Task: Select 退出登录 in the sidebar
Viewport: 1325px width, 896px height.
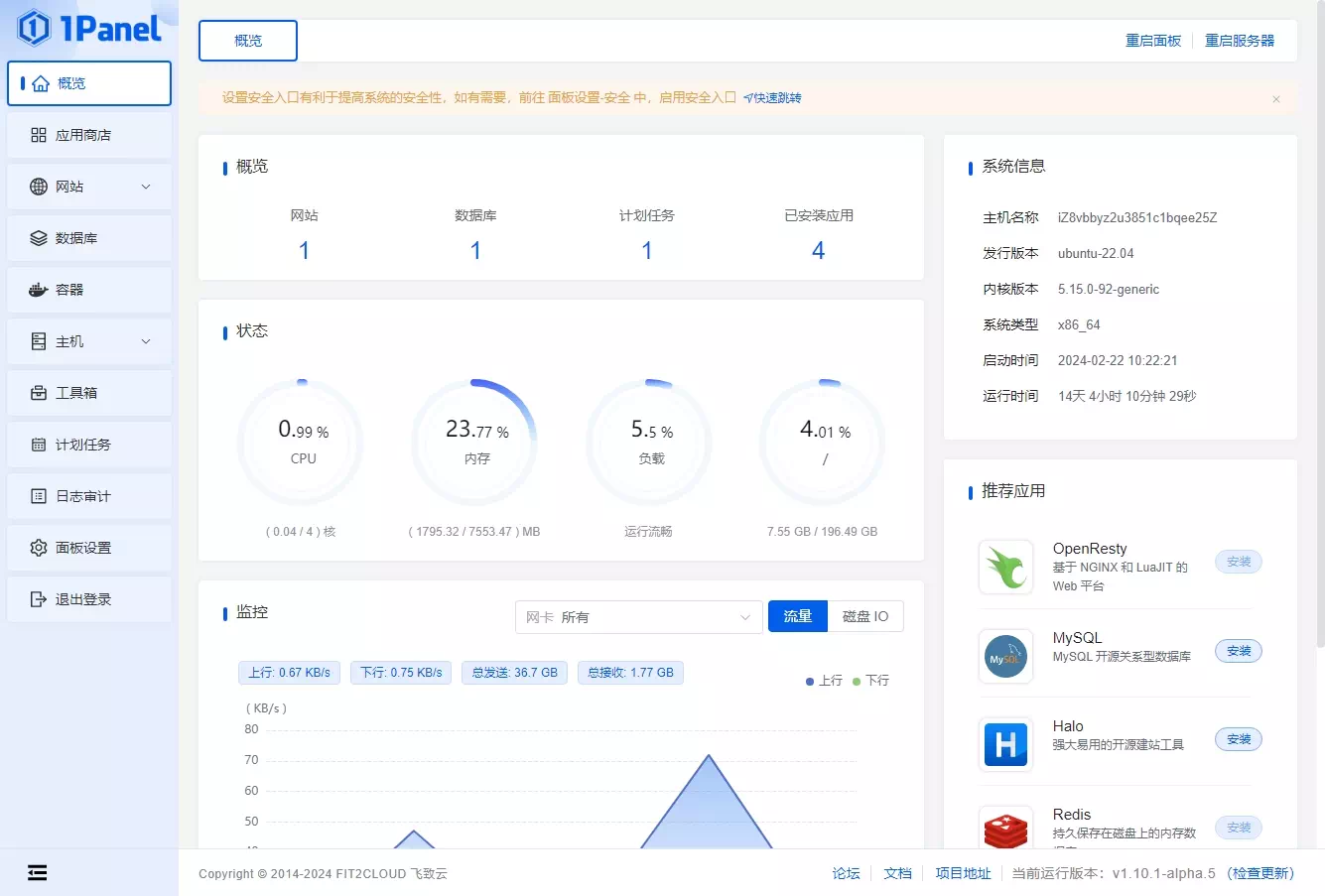Action: (x=89, y=599)
